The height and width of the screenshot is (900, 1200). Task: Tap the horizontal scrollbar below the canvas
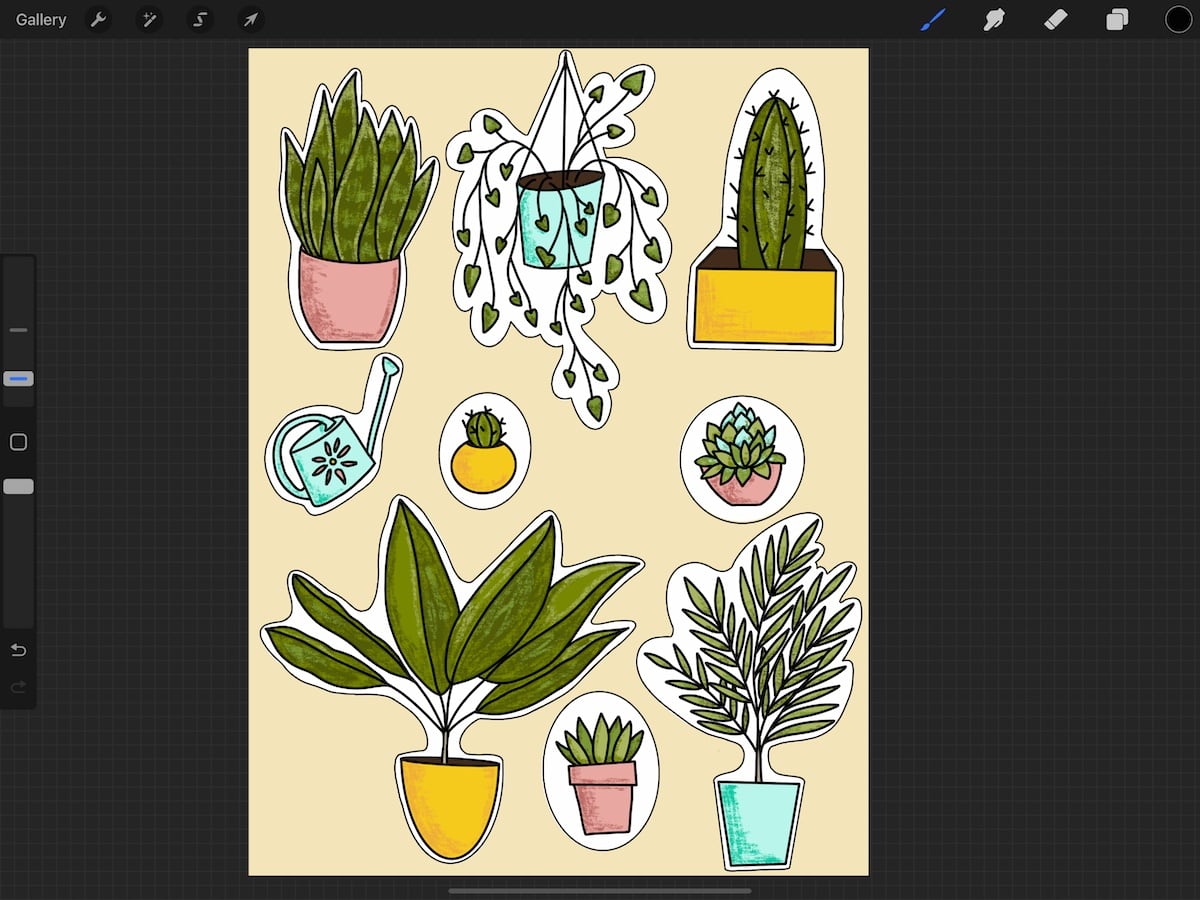[600, 893]
